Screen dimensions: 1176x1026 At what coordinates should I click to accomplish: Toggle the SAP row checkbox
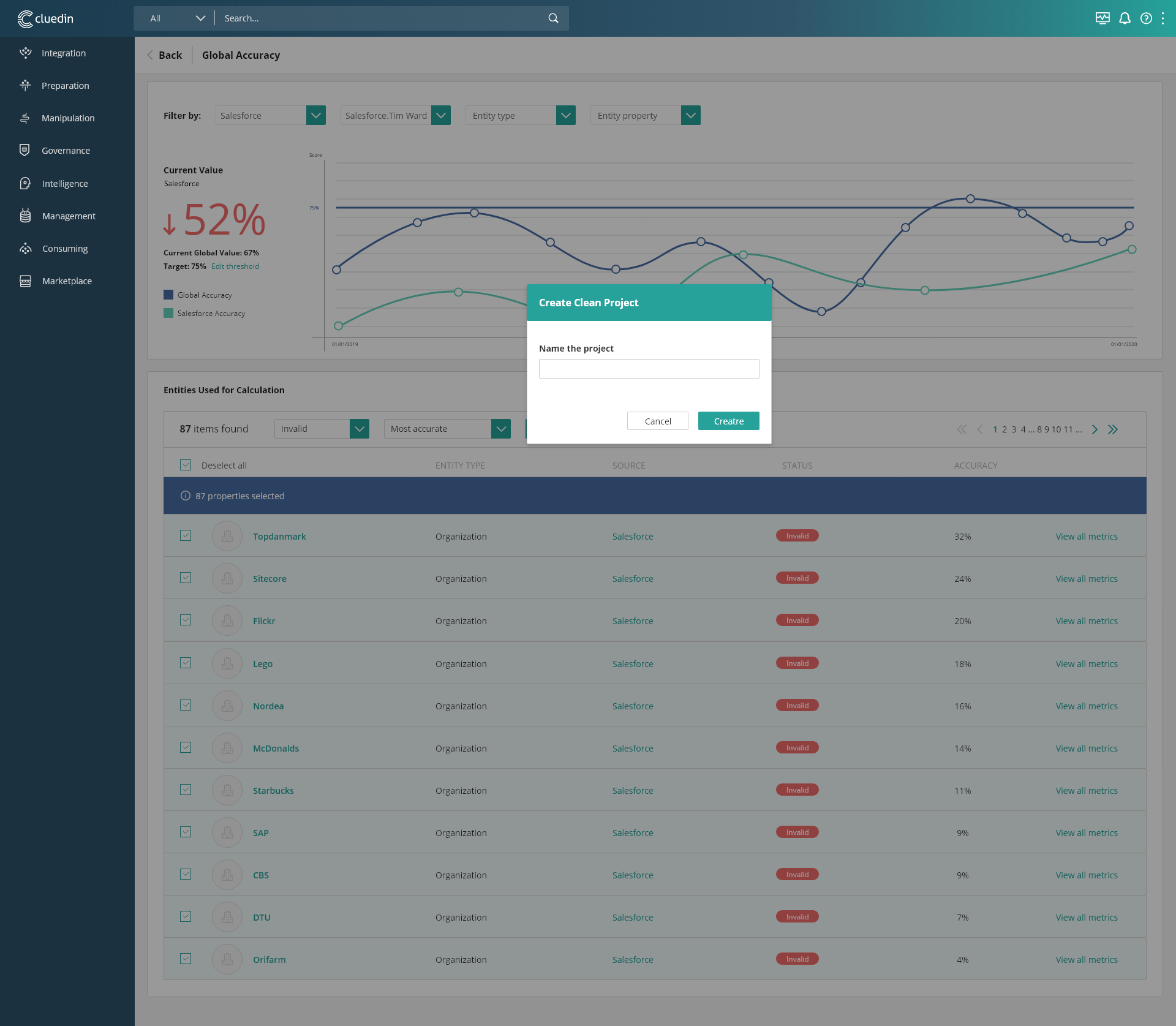[x=186, y=832]
